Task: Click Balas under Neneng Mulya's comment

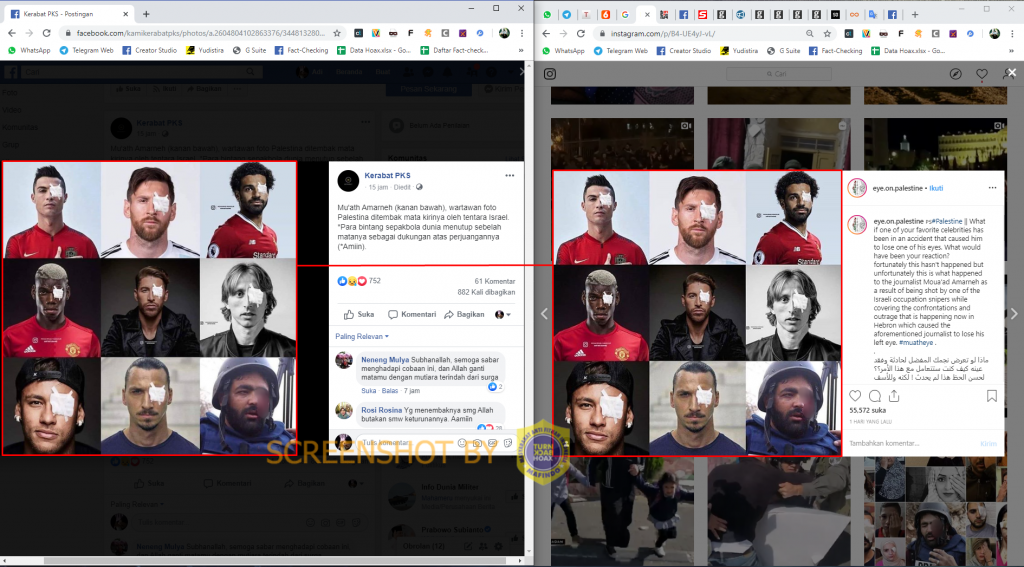Action: pos(390,391)
